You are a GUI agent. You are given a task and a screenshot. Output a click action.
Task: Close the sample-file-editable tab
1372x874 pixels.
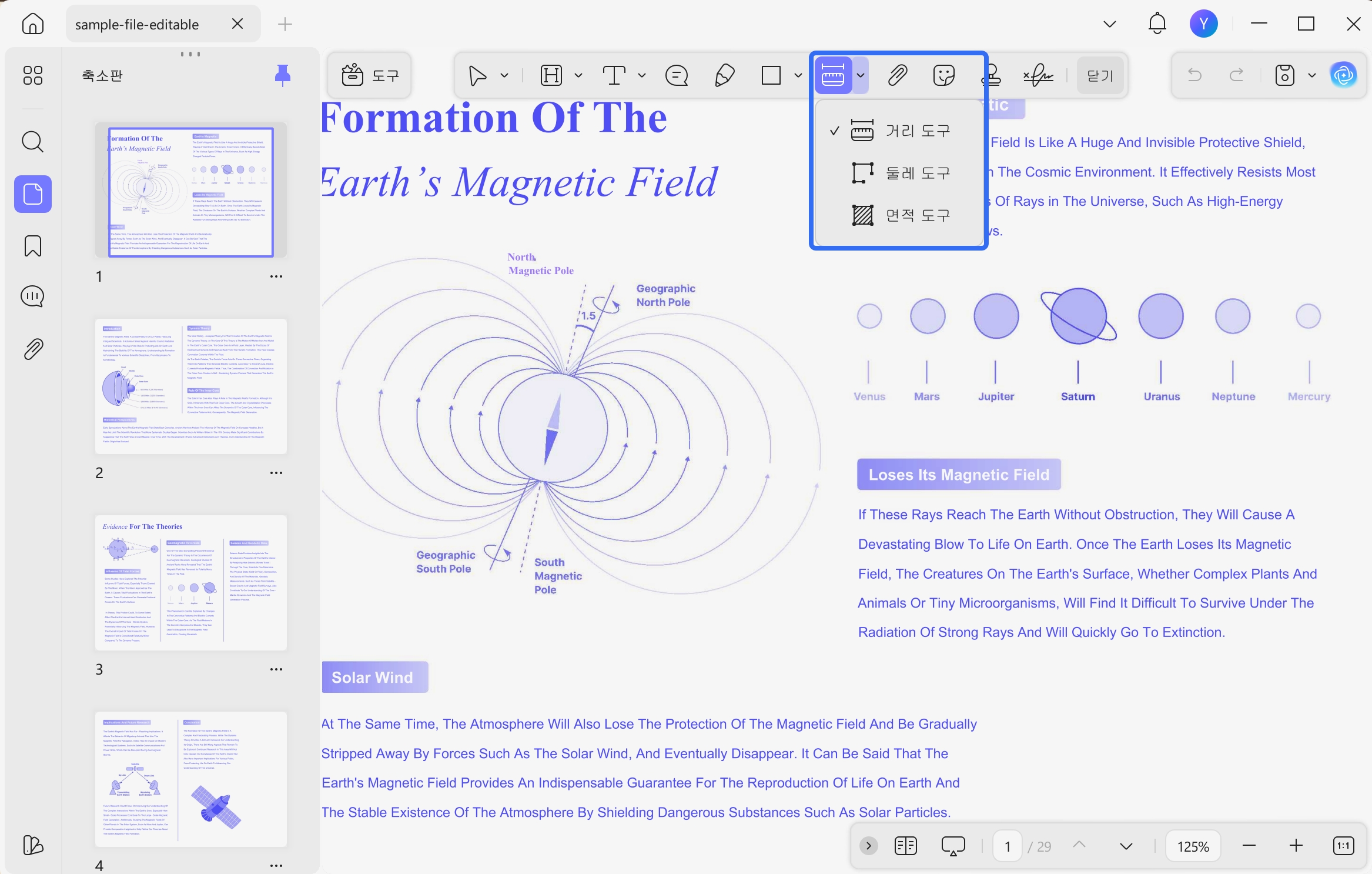pos(237,24)
